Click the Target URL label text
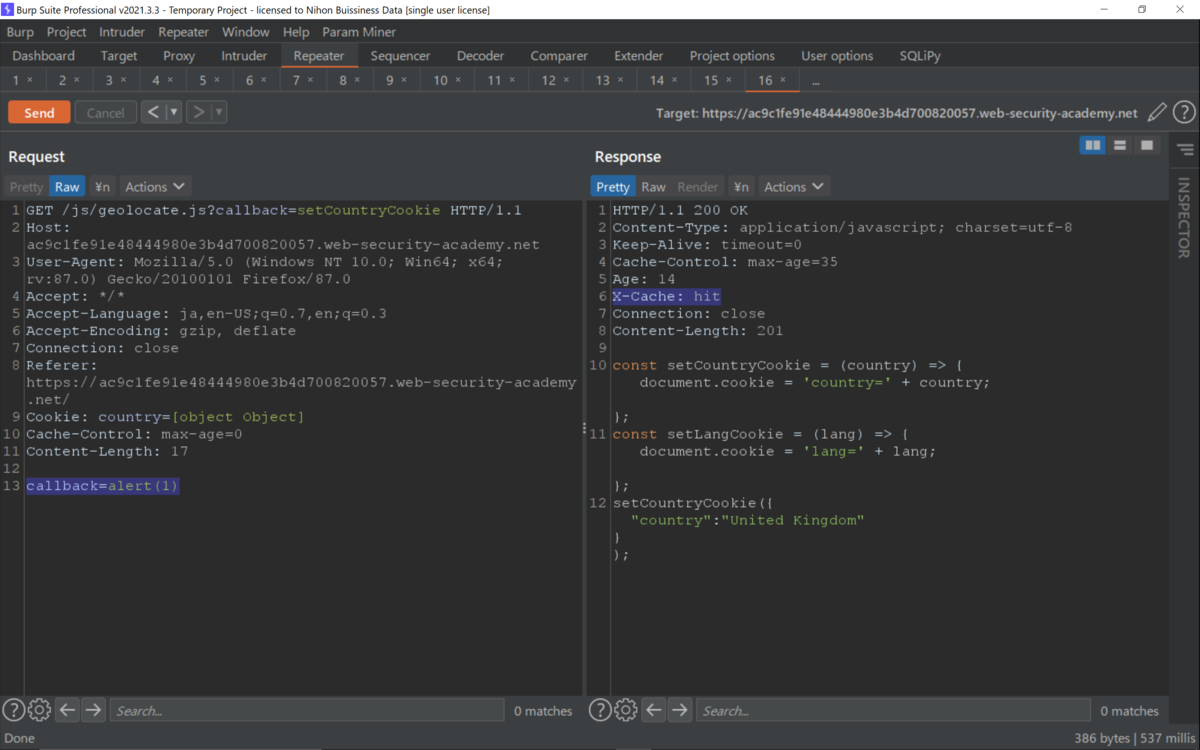1200x750 pixels. click(897, 114)
